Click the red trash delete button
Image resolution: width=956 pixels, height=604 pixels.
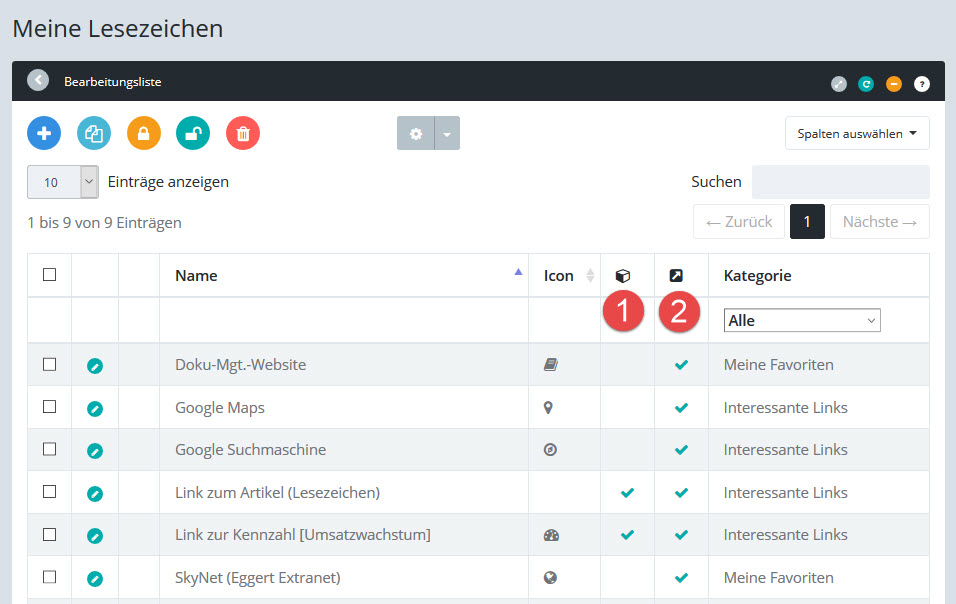pyautogui.click(x=243, y=133)
